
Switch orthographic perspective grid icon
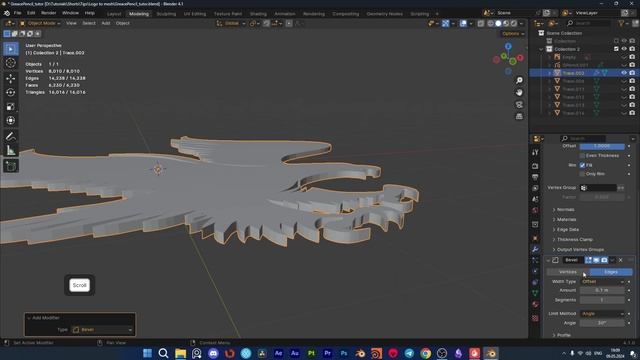(519, 116)
